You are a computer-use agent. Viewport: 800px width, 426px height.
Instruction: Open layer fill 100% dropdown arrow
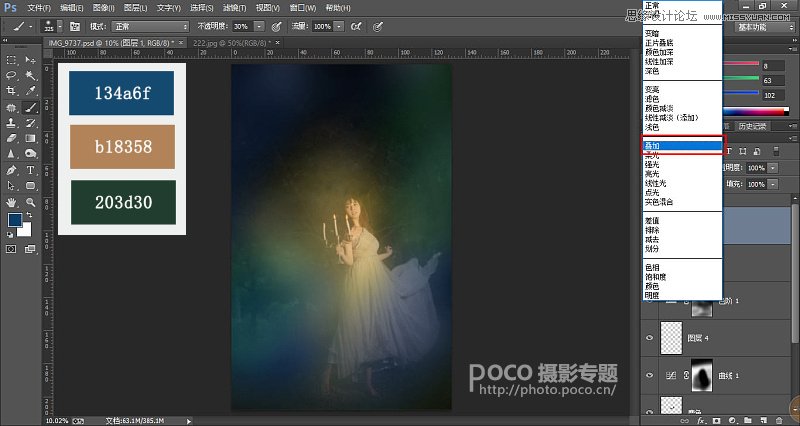point(773,184)
